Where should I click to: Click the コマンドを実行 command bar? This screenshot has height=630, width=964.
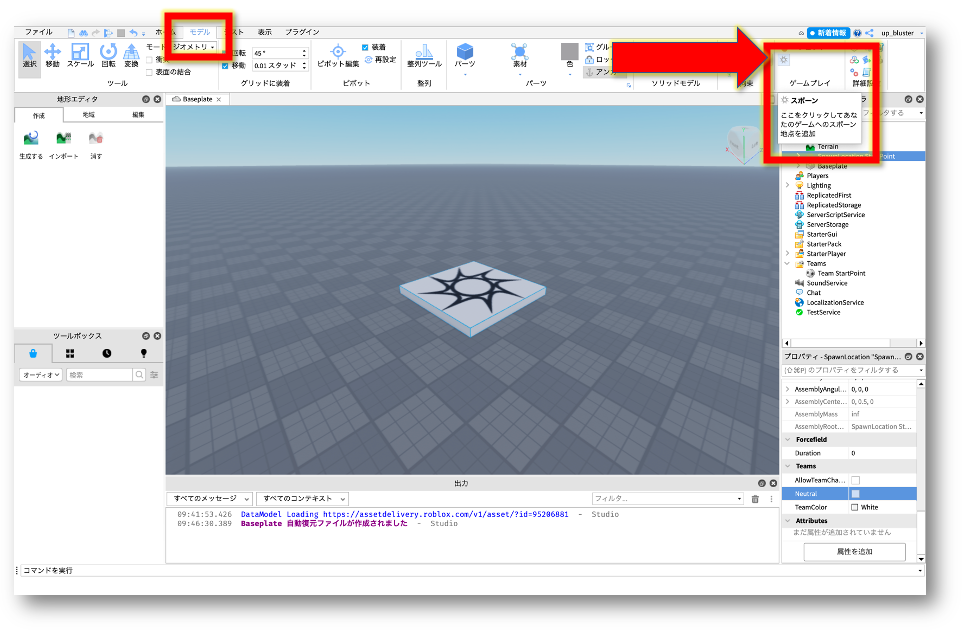(471, 570)
